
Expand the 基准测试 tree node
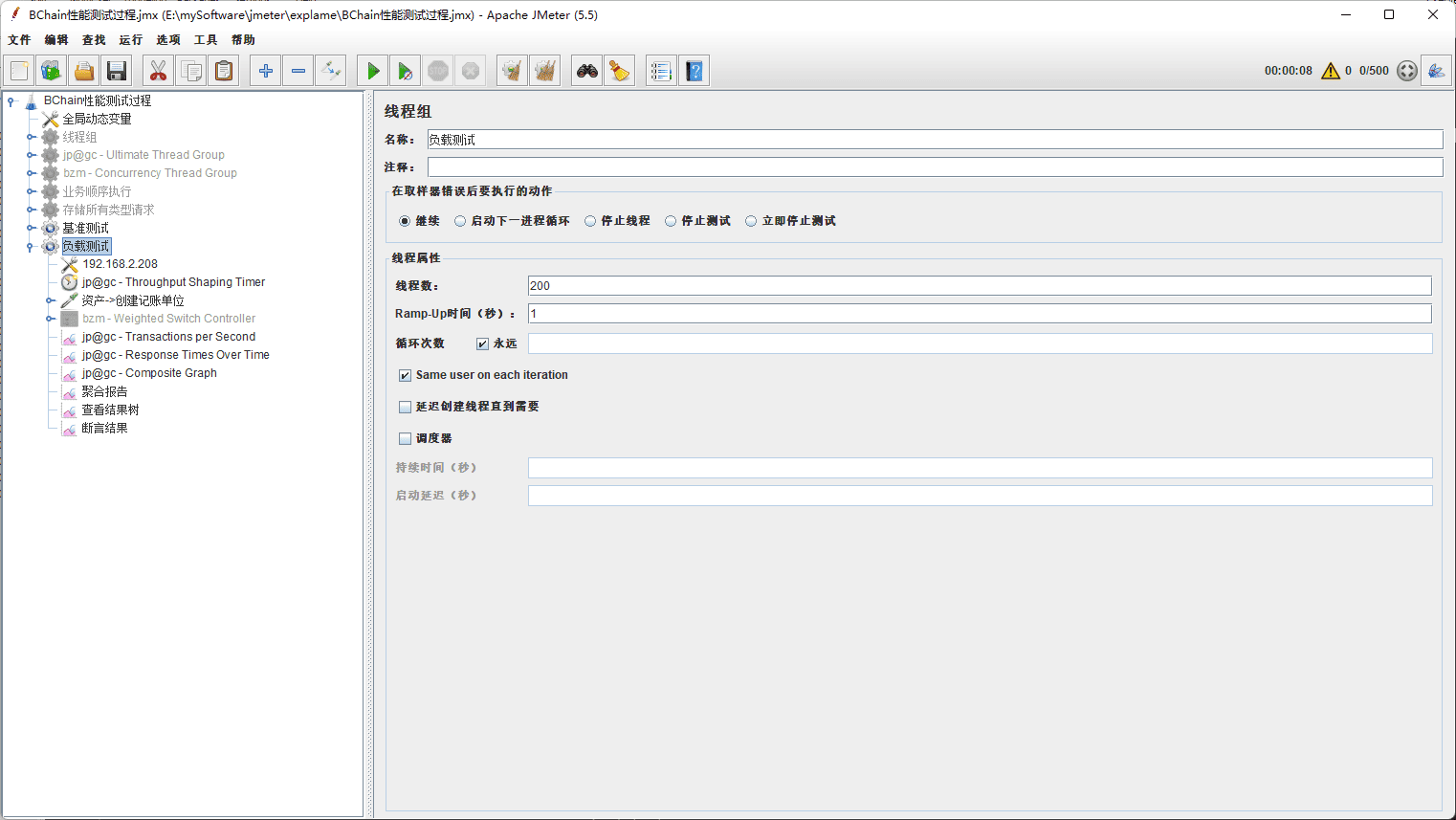(31, 229)
